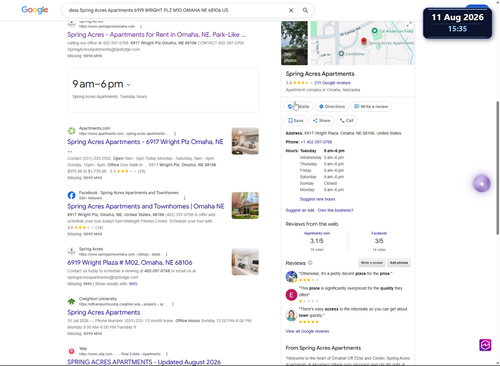
Task: Click the reviewer avatar with the letter E
Action: coord(291,295)
